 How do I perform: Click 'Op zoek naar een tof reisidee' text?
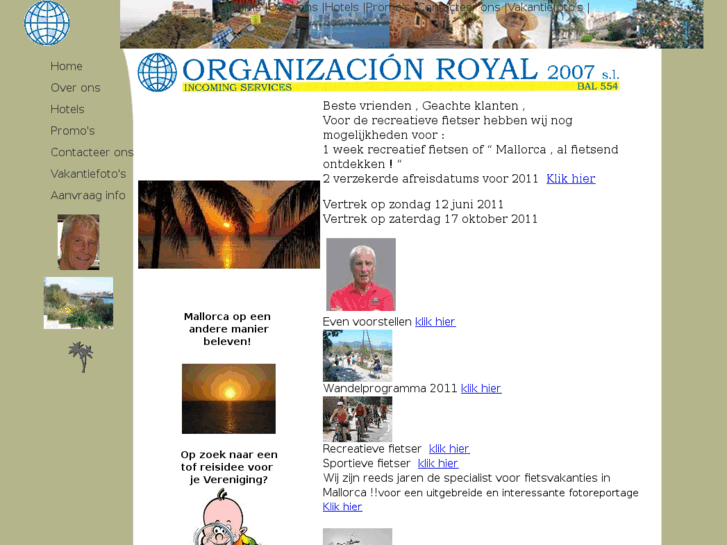pyautogui.click(x=229, y=467)
